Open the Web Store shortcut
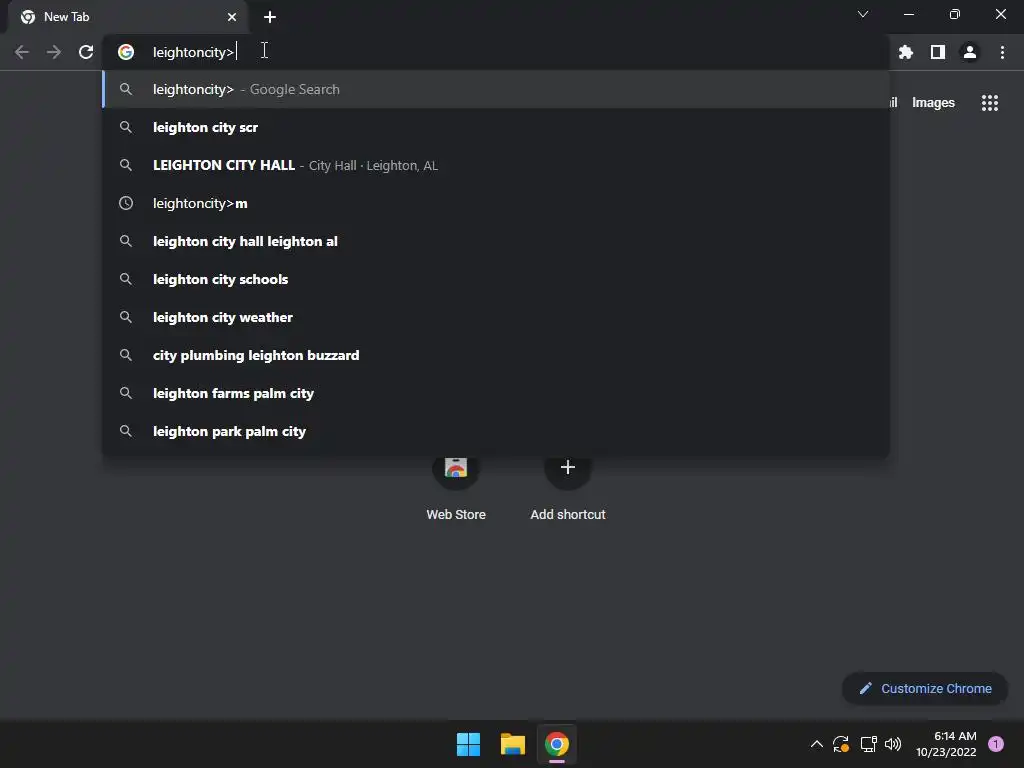The height and width of the screenshot is (768, 1024). [456, 487]
